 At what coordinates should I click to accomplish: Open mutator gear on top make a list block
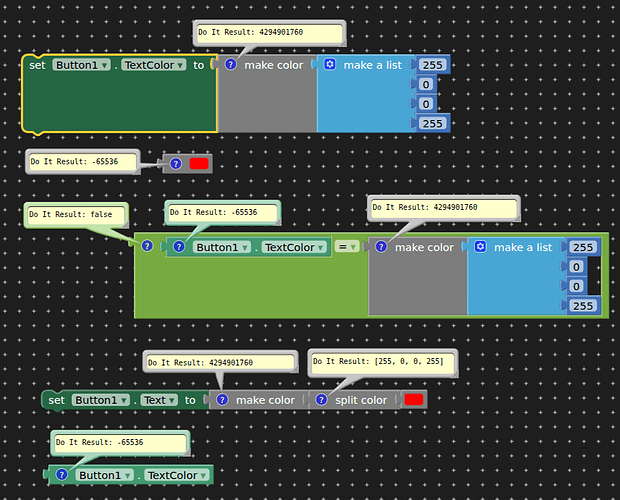point(329,65)
